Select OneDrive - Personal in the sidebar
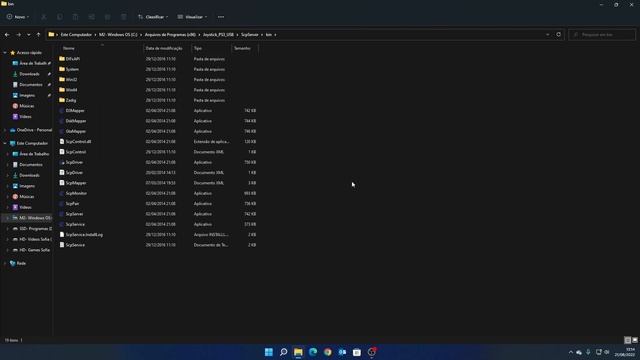The width and height of the screenshot is (640, 360). click(31, 130)
